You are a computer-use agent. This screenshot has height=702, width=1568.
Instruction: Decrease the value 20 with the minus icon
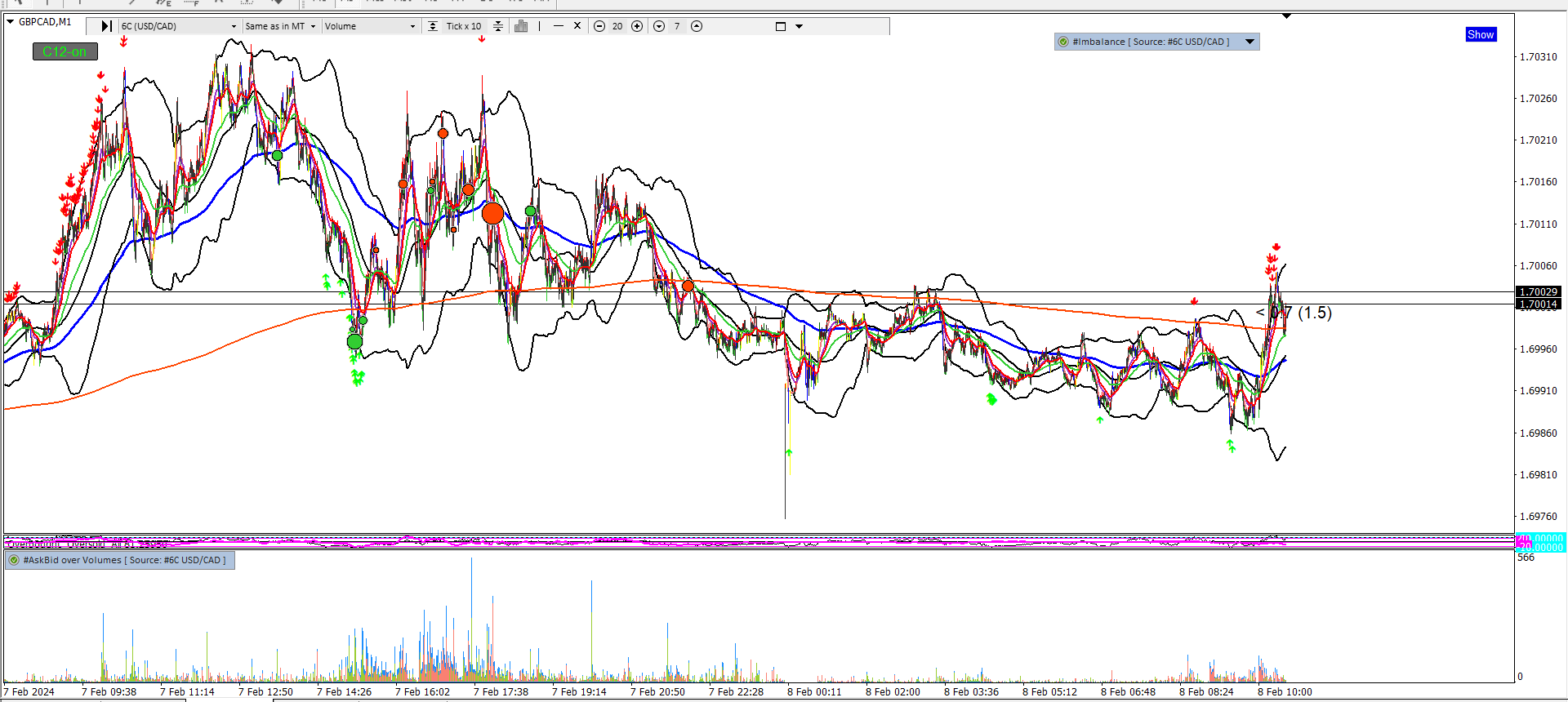click(599, 26)
